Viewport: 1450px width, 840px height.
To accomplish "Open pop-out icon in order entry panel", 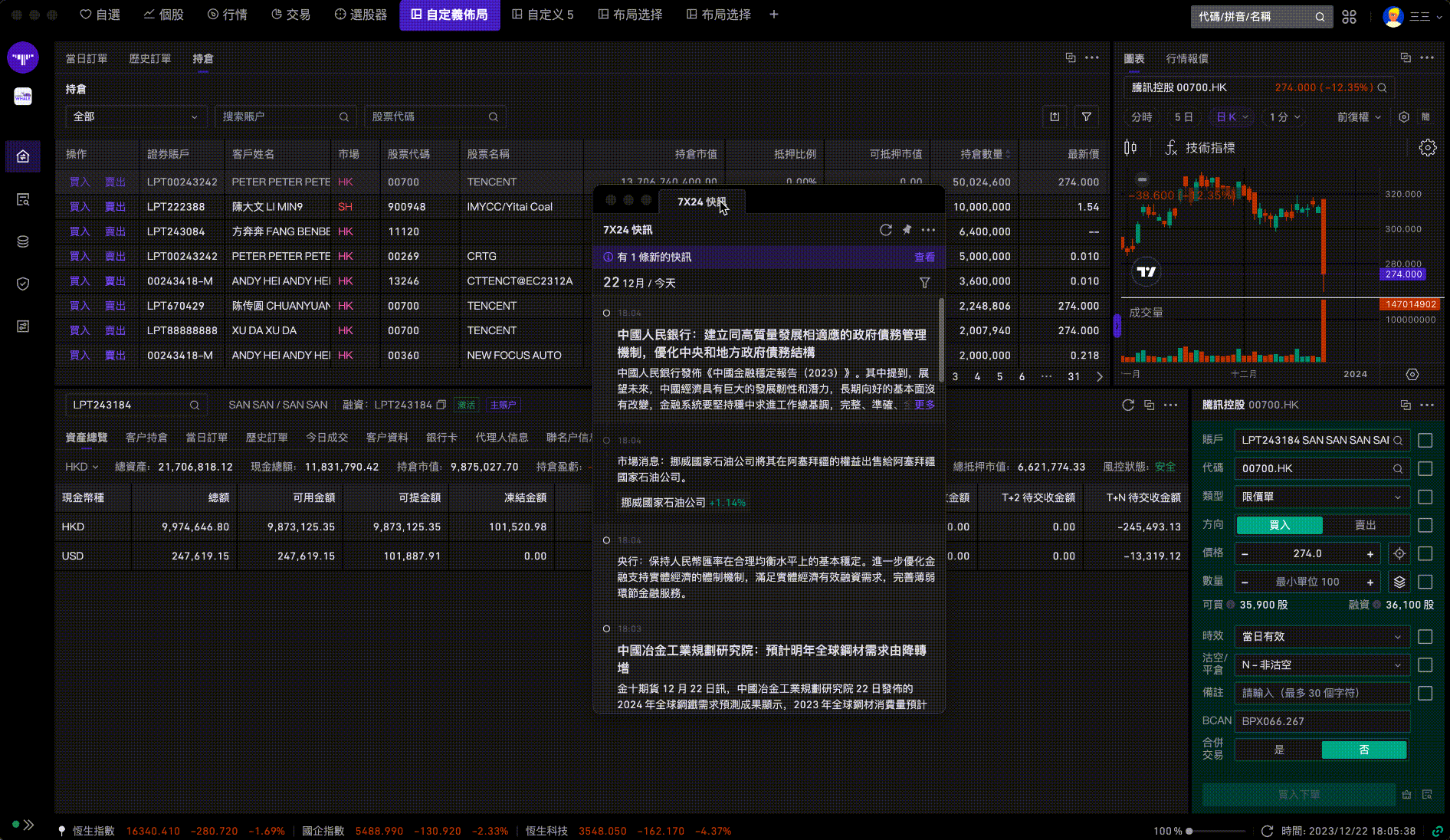I will click(1406, 405).
